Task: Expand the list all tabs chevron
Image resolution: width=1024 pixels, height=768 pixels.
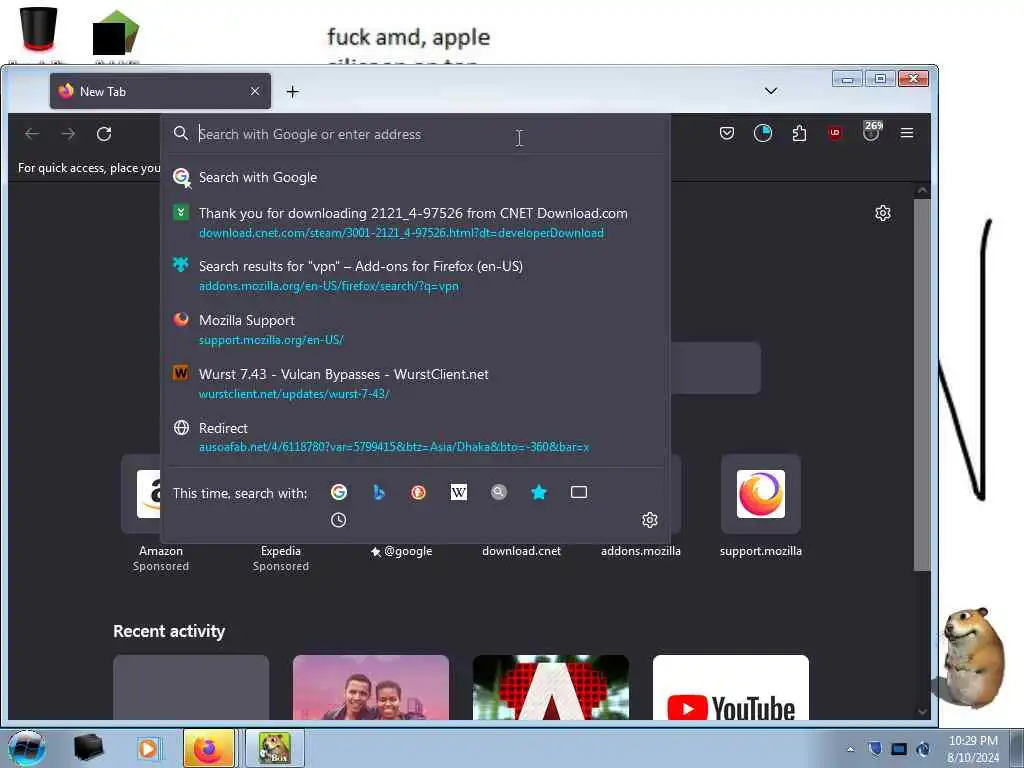Action: coord(771,91)
